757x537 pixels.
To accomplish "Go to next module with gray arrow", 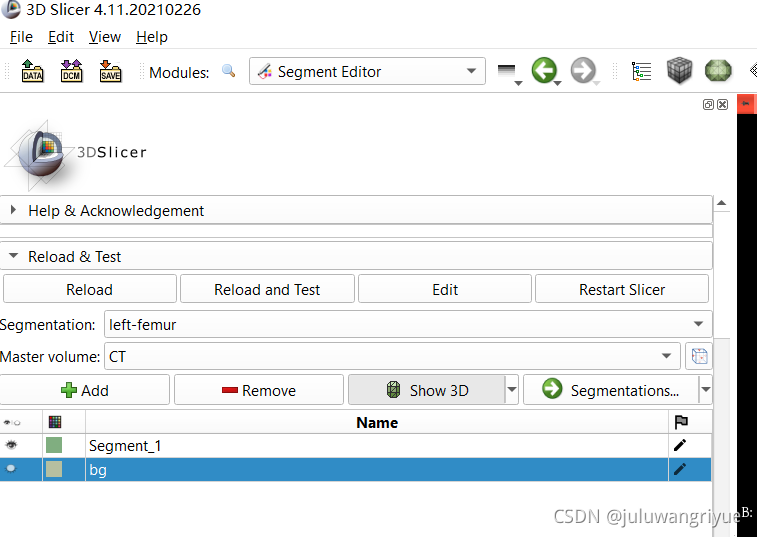I will click(x=584, y=71).
